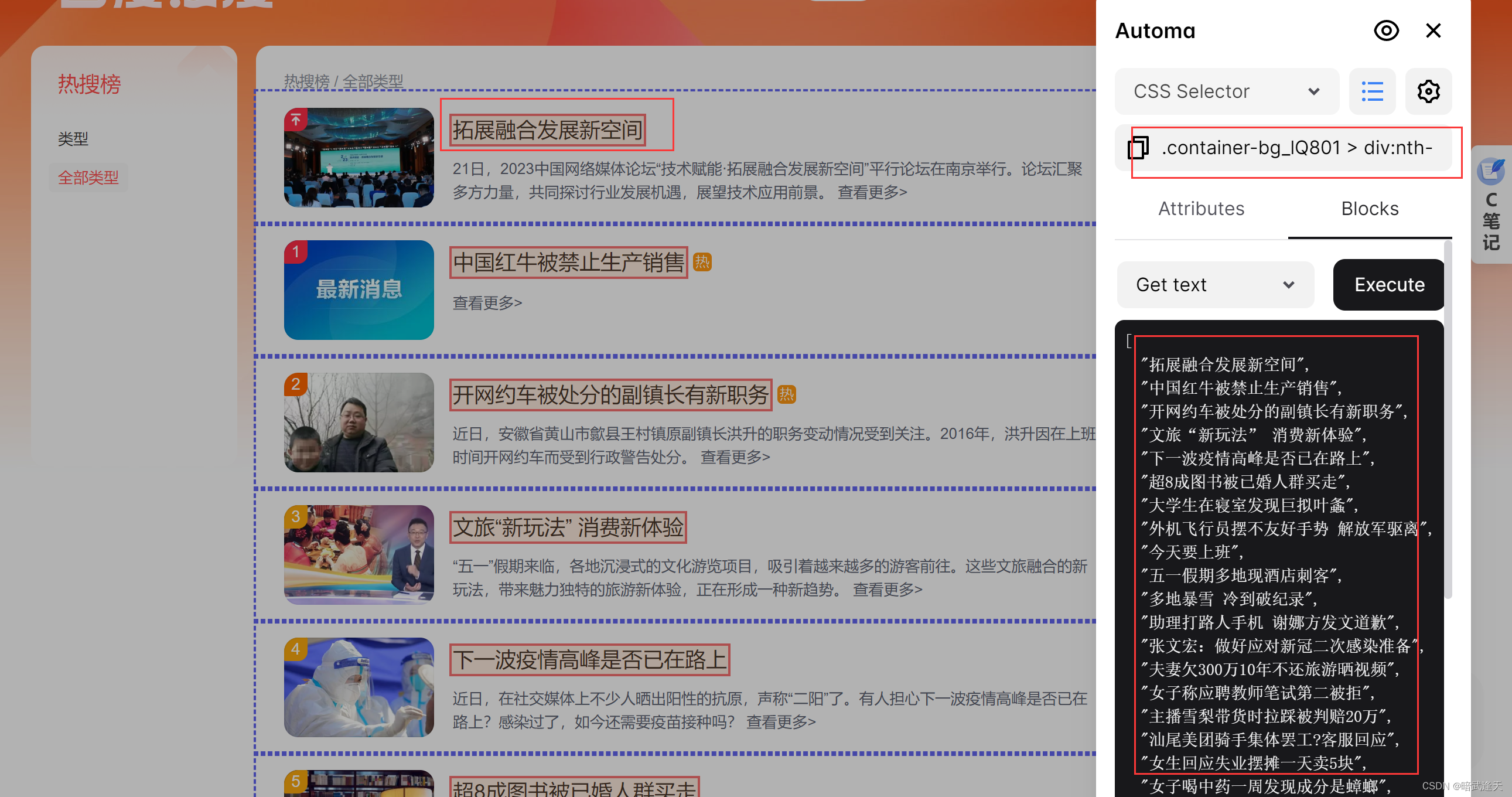Image resolution: width=1512 pixels, height=797 pixels.
Task: Open headline 拓展融合发展新空间
Action: [x=547, y=130]
